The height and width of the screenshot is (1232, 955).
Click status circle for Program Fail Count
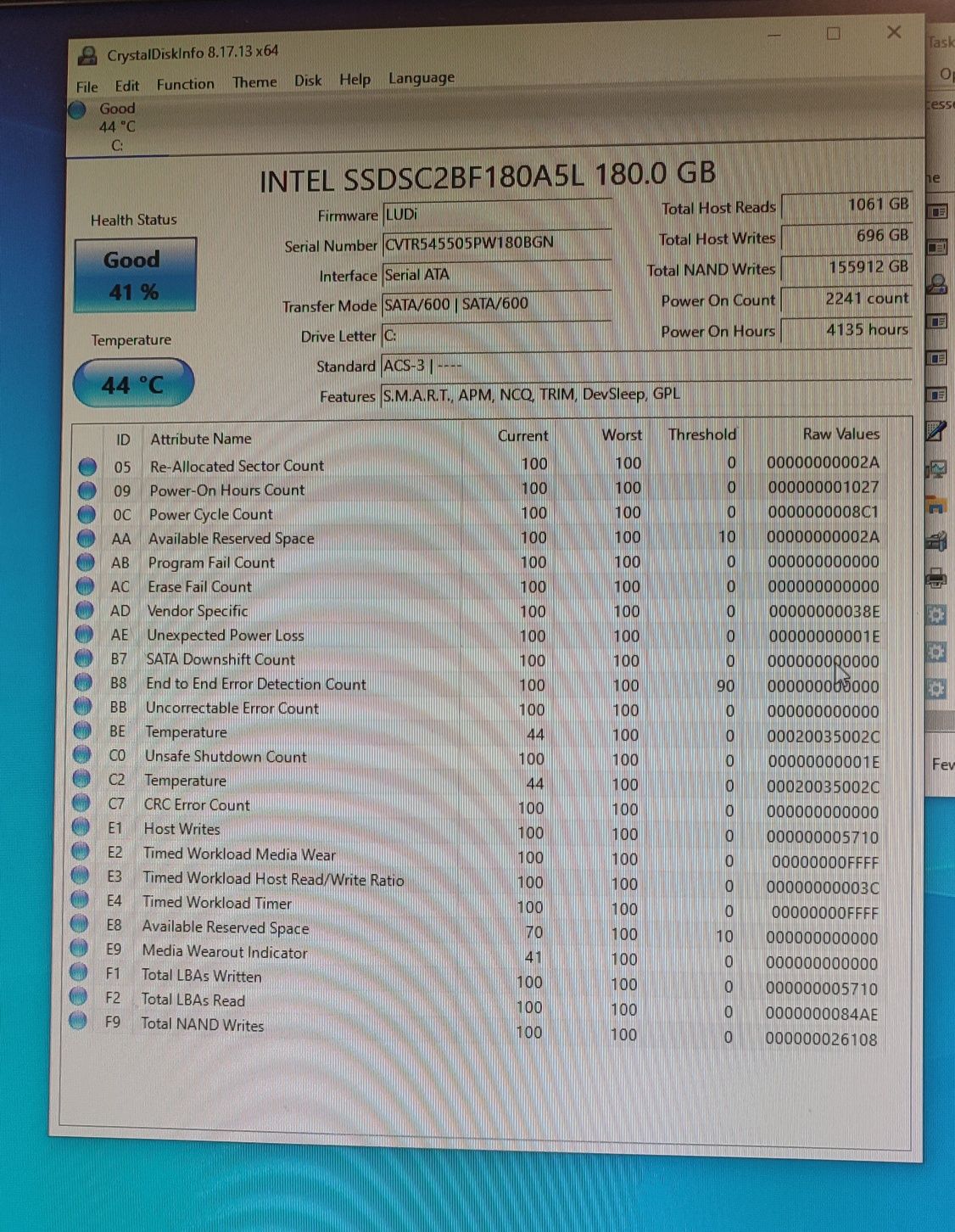click(x=85, y=562)
